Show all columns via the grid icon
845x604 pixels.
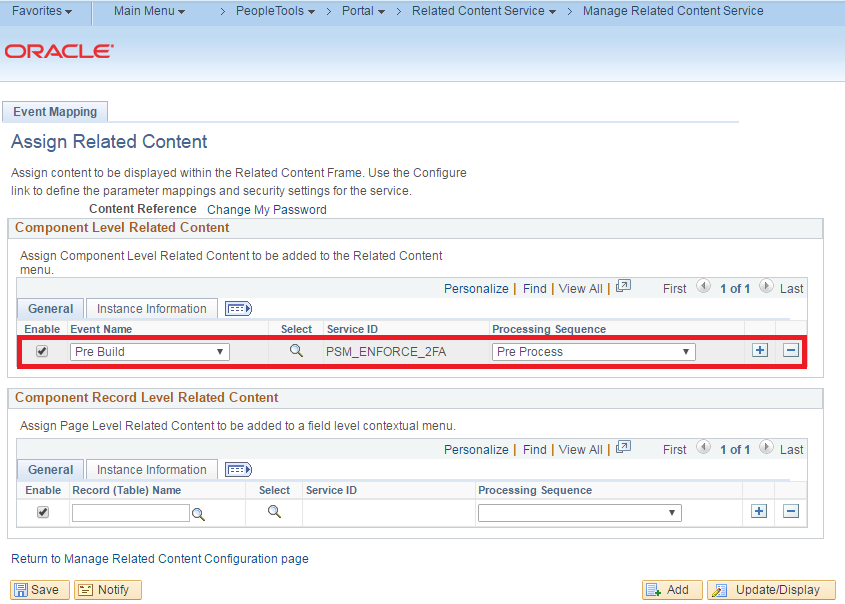coord(237,308)
